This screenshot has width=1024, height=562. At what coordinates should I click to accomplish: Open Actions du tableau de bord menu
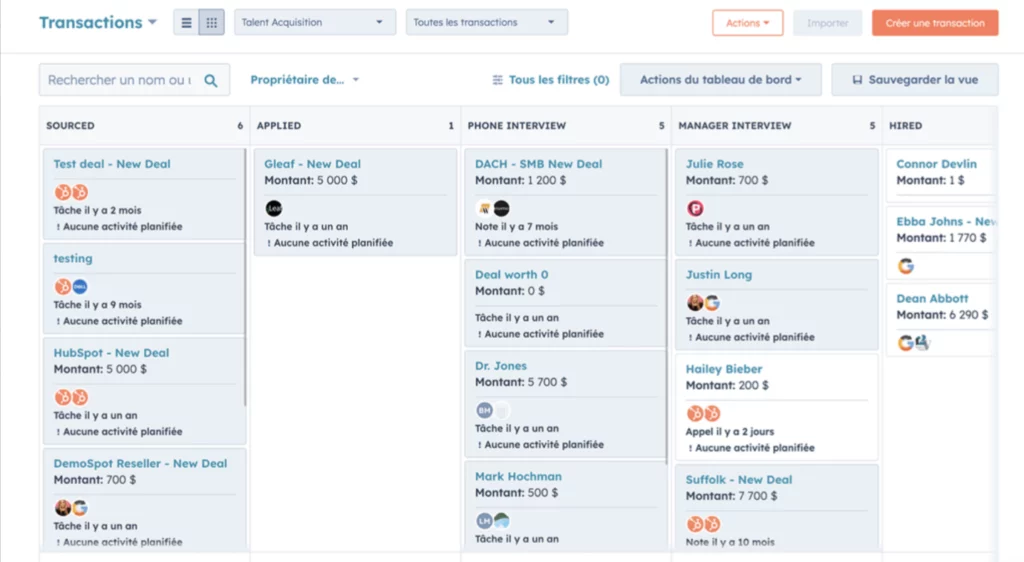pos(720,80)
